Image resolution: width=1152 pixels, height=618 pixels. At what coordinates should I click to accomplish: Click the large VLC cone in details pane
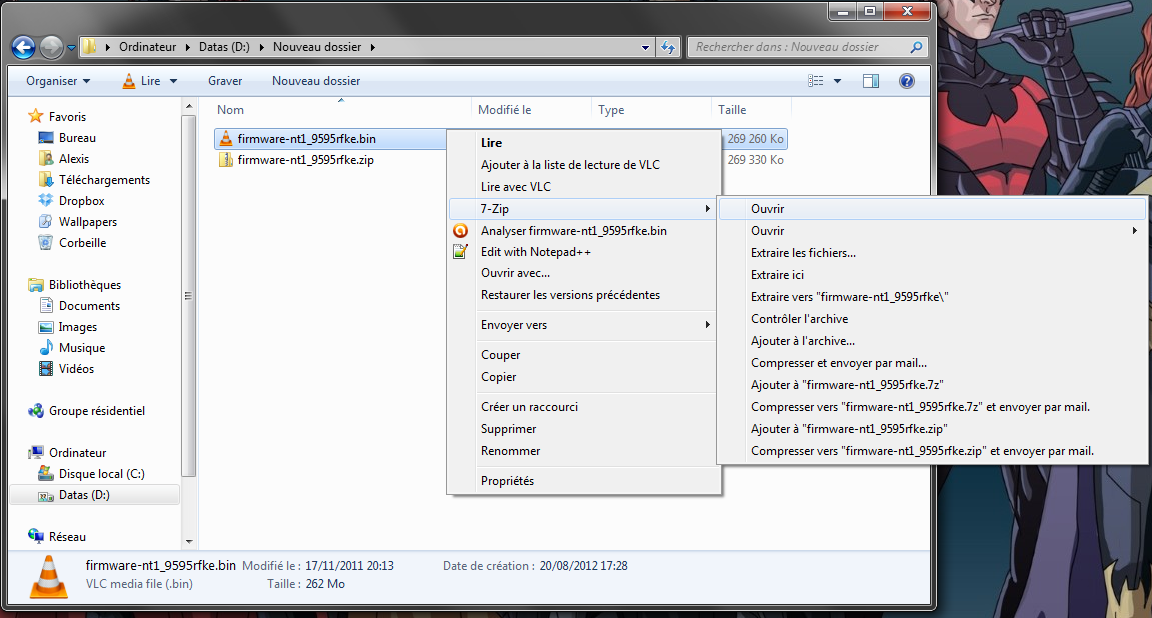[x=49, y=576]
